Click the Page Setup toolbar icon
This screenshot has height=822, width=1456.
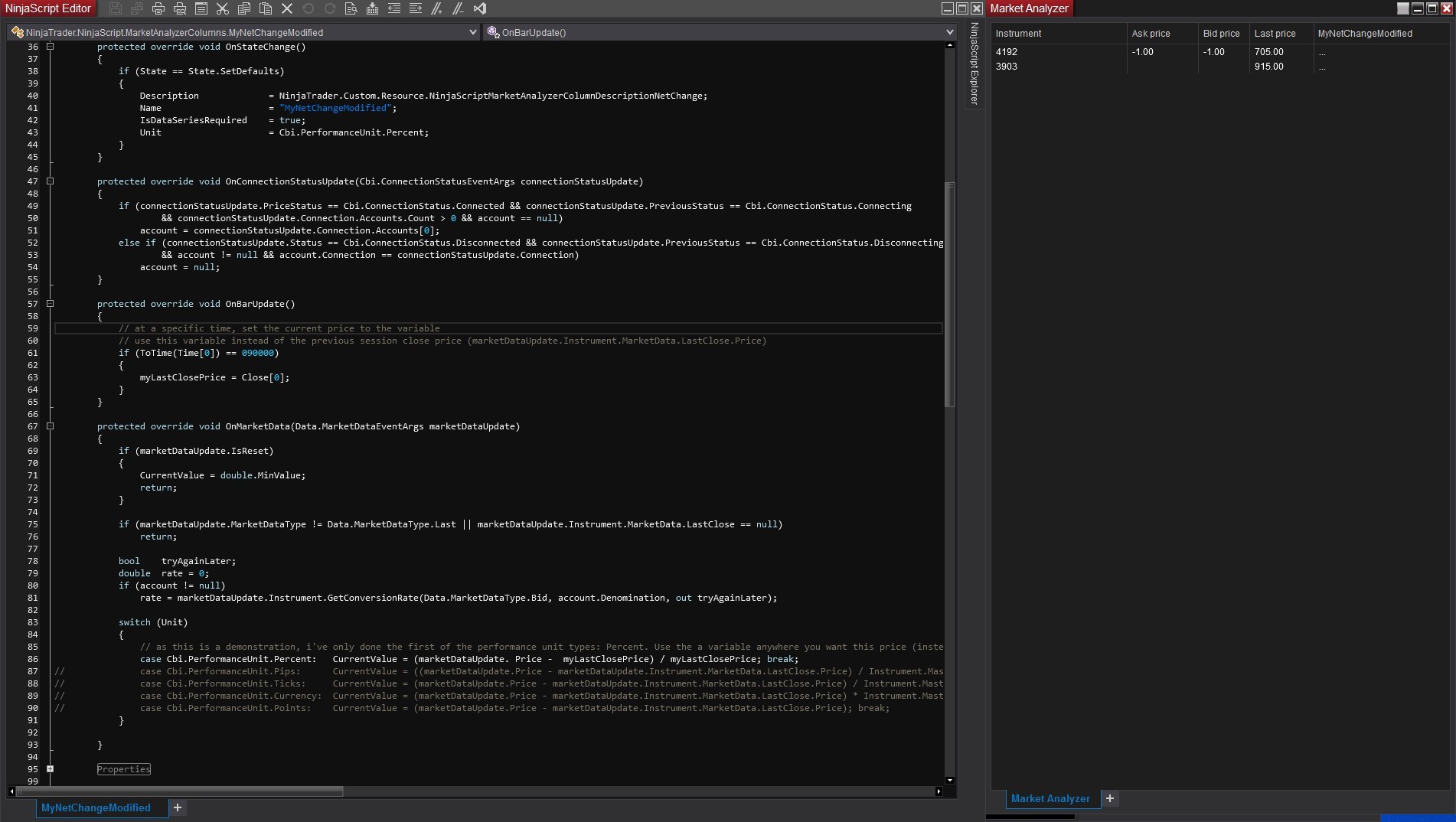(201, 8)
